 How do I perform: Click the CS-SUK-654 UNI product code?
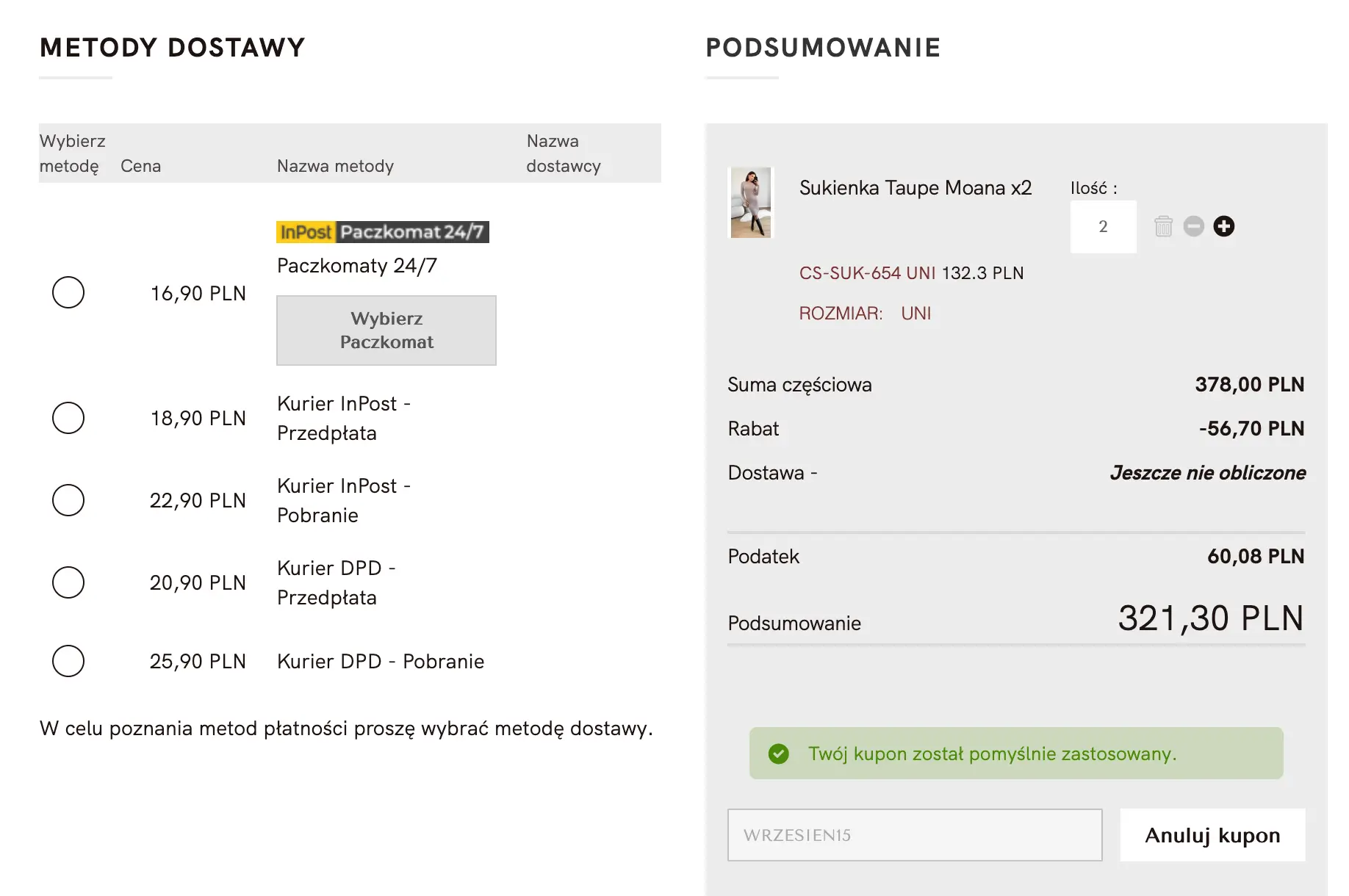pos(867,273)
